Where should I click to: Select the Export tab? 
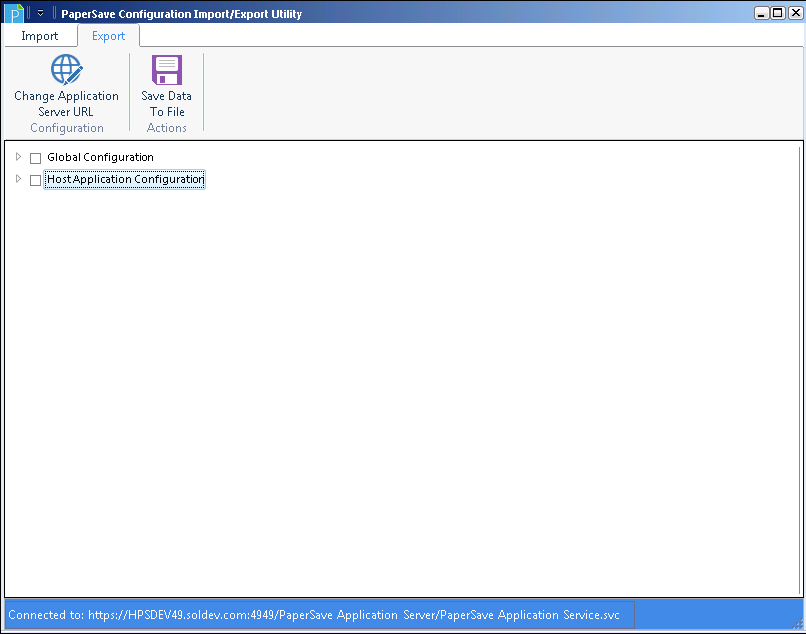click(x=108, y=36)
